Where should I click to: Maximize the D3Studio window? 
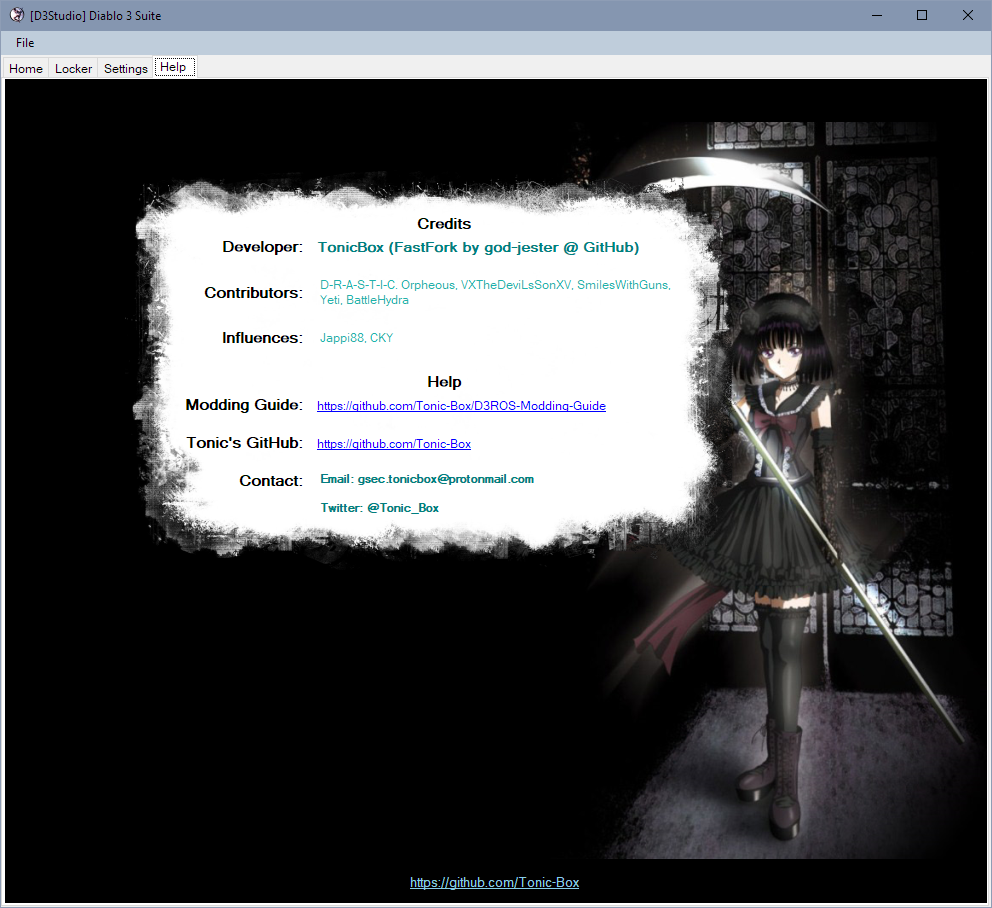922,15
